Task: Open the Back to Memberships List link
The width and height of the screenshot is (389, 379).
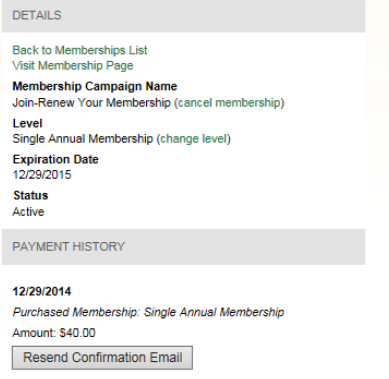Action: click(80, 50)
